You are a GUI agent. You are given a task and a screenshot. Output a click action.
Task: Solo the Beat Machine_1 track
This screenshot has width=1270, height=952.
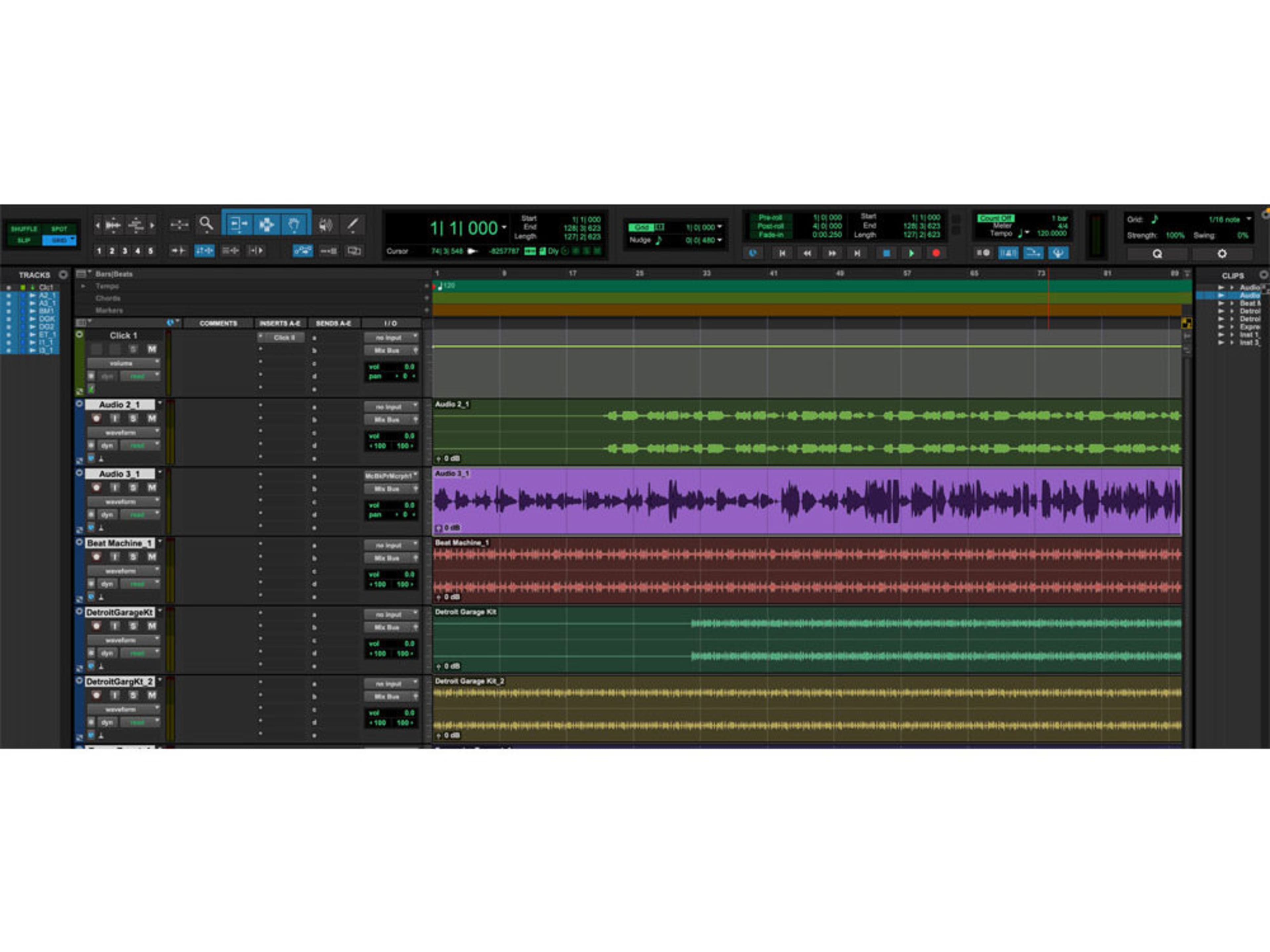(133, 557)
